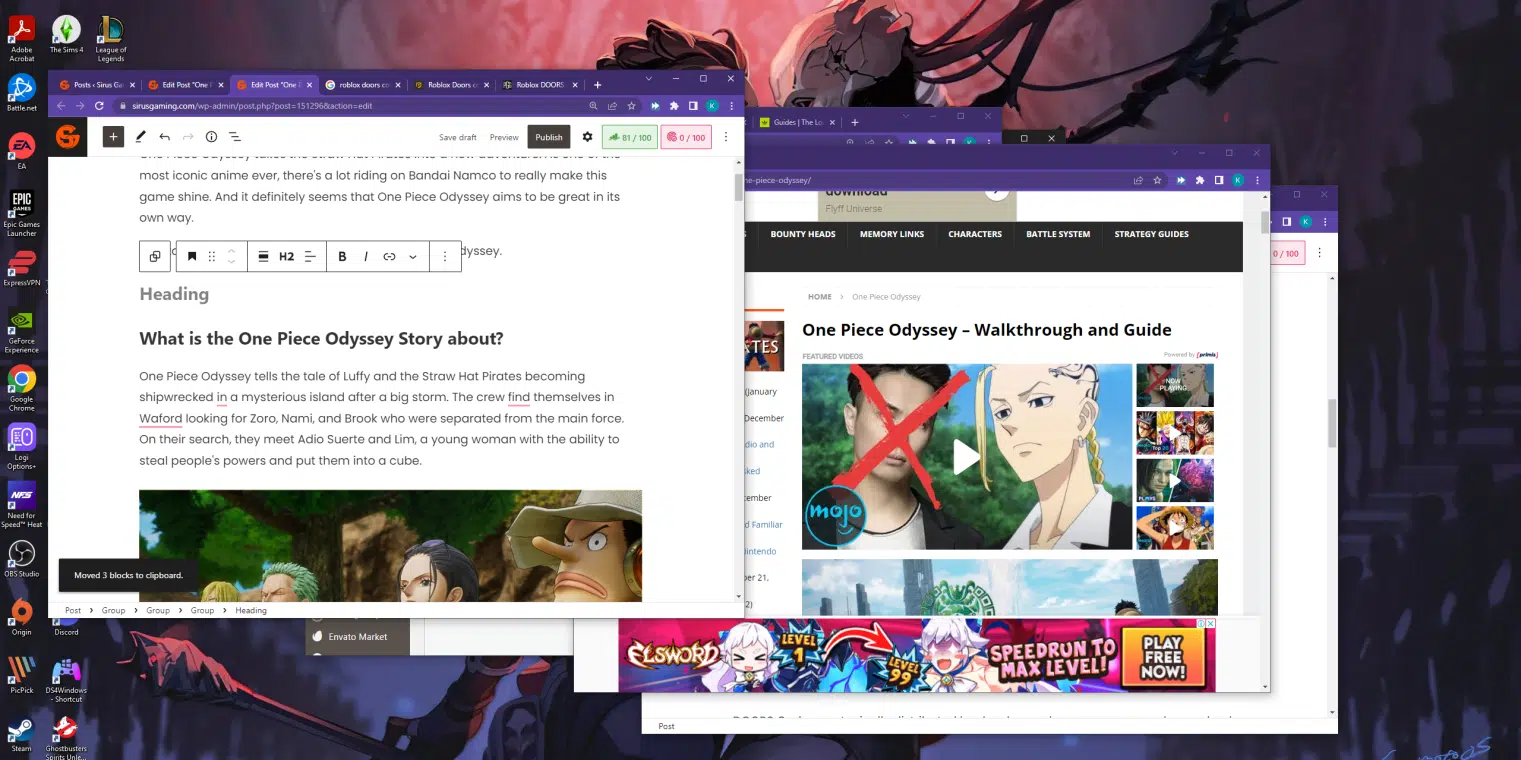Viewport: 1521px width, 760px height.
Task: Toggle italic formatting on the heading
Action: coord(366,257)
